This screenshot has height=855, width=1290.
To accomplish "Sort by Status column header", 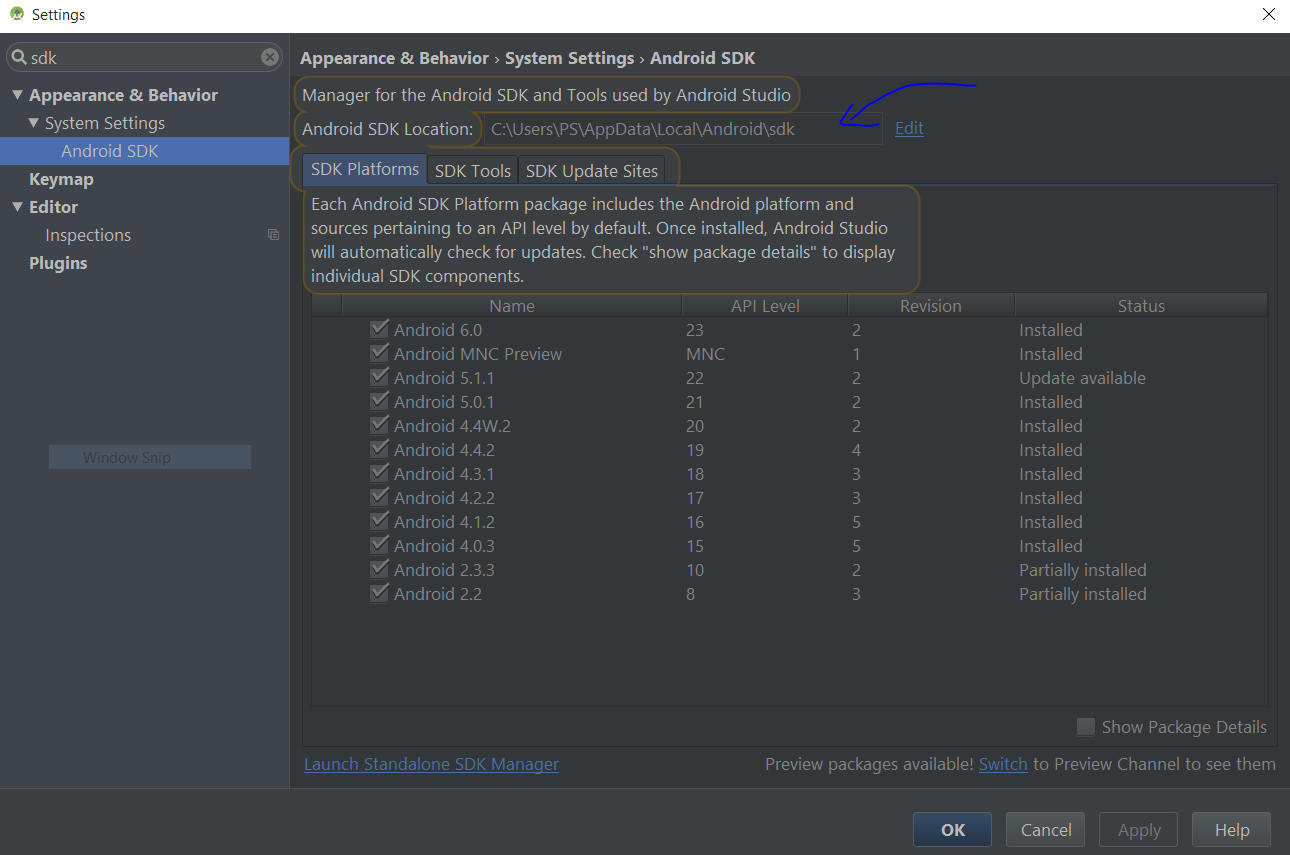I will pos(1141,306).
